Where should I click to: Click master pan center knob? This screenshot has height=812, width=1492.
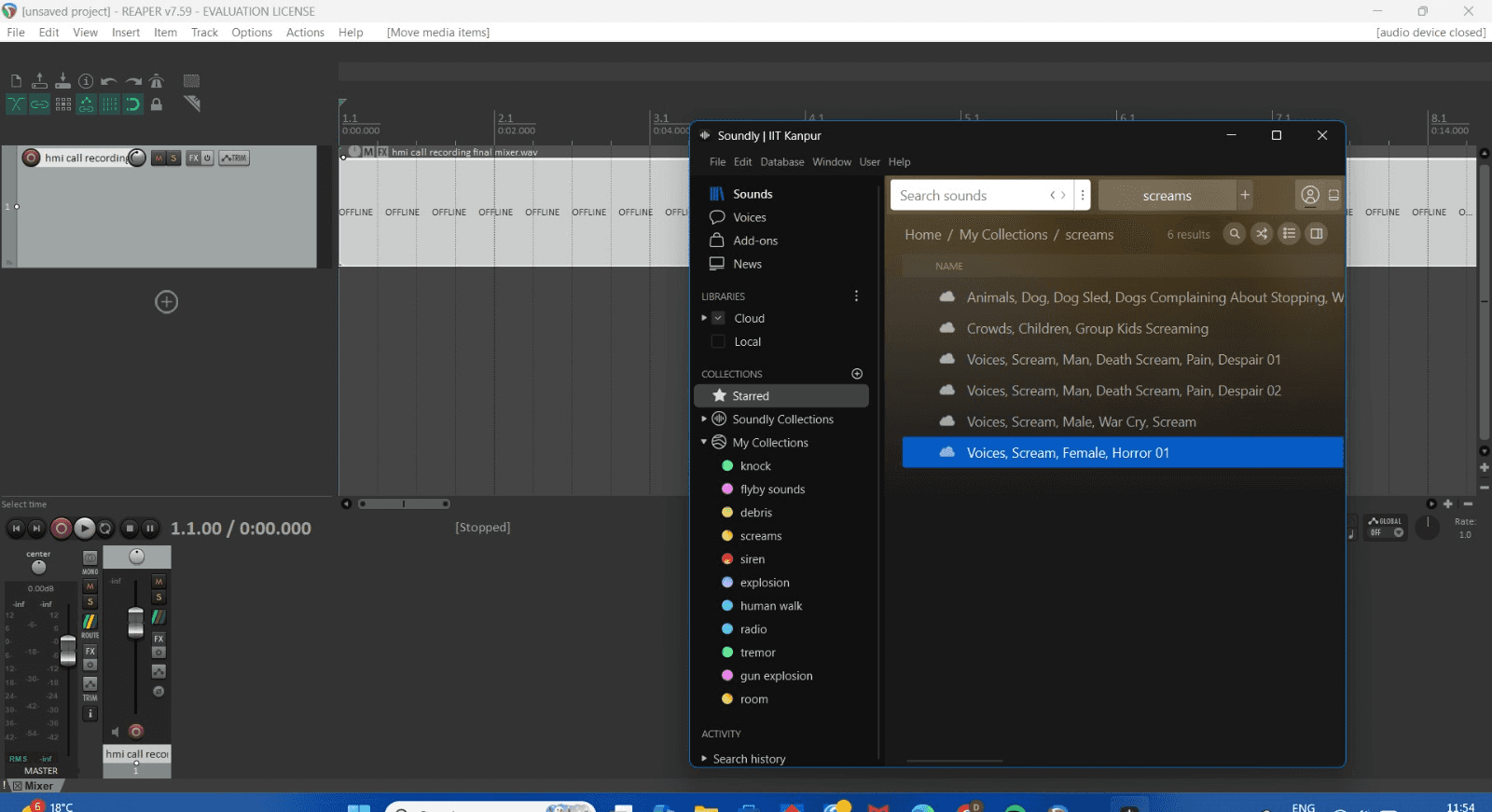click(38, 567)
